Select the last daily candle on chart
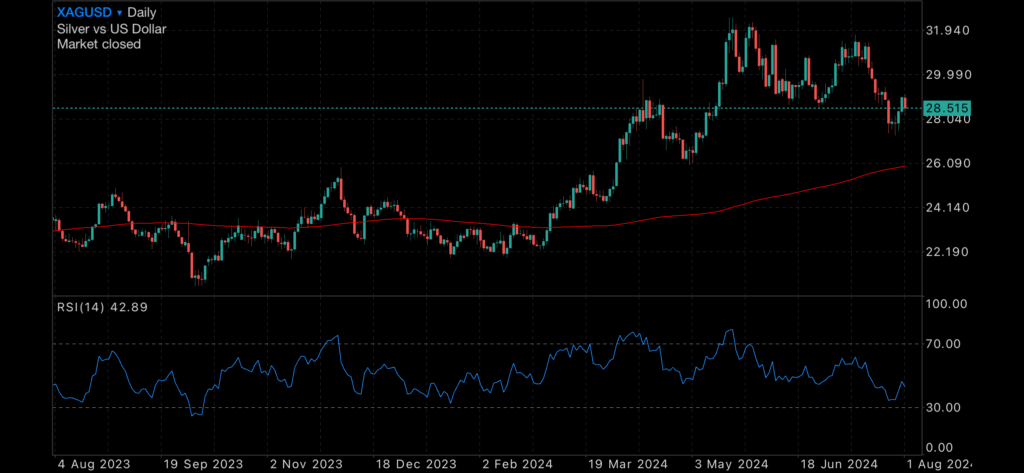 tap(904, 103)
